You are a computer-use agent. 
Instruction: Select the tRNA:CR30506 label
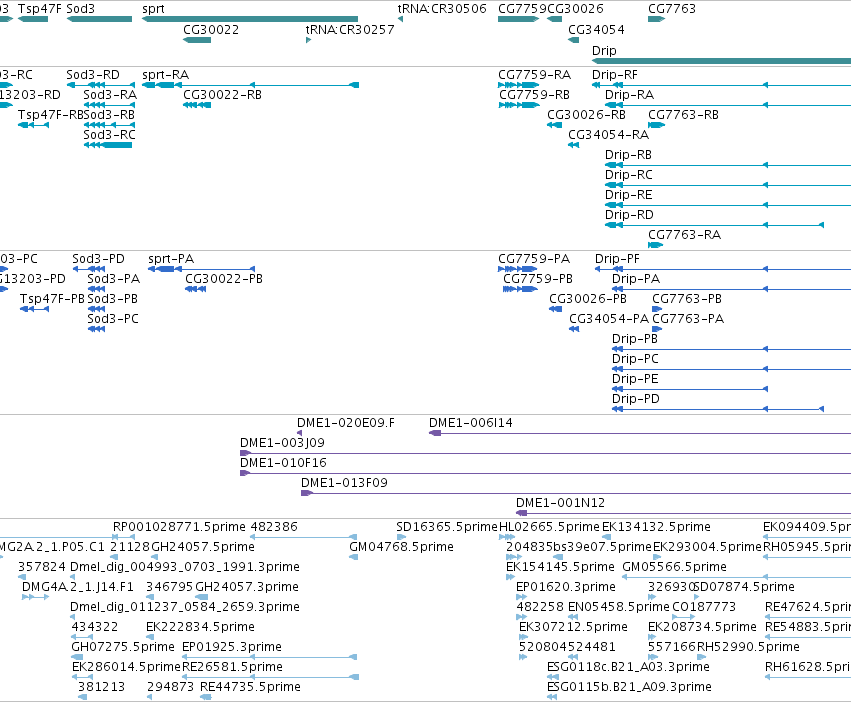tap(442, 9)
